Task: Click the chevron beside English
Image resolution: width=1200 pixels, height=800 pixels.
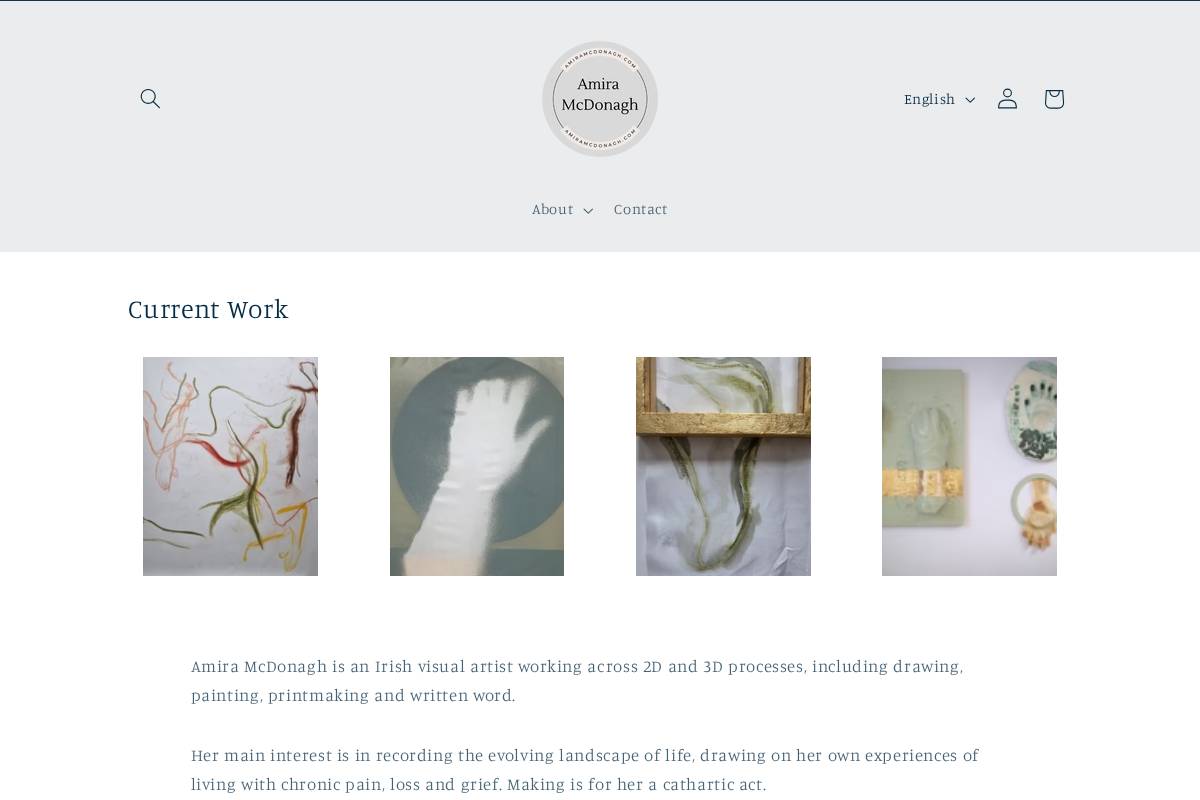Action: point(970,100)
